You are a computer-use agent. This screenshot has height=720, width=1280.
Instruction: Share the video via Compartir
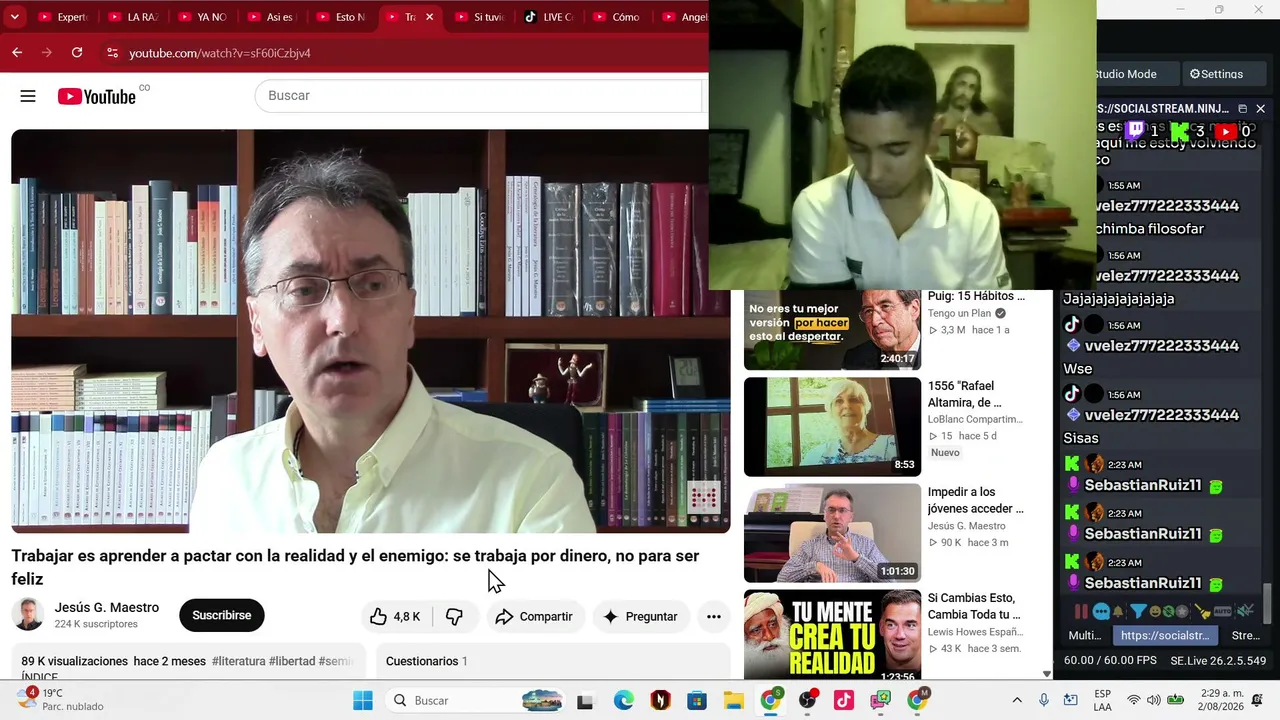[534, 617]
